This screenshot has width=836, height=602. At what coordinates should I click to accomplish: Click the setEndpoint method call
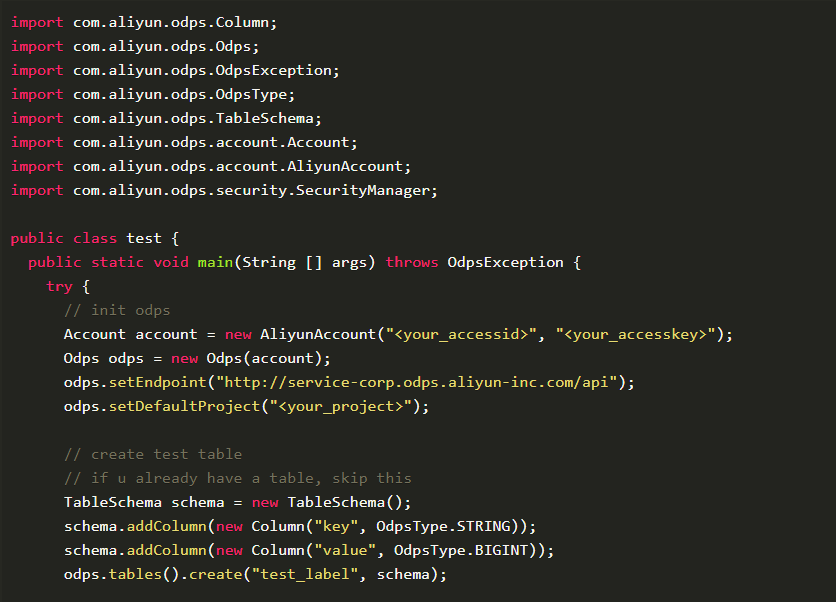coord(157,382)
